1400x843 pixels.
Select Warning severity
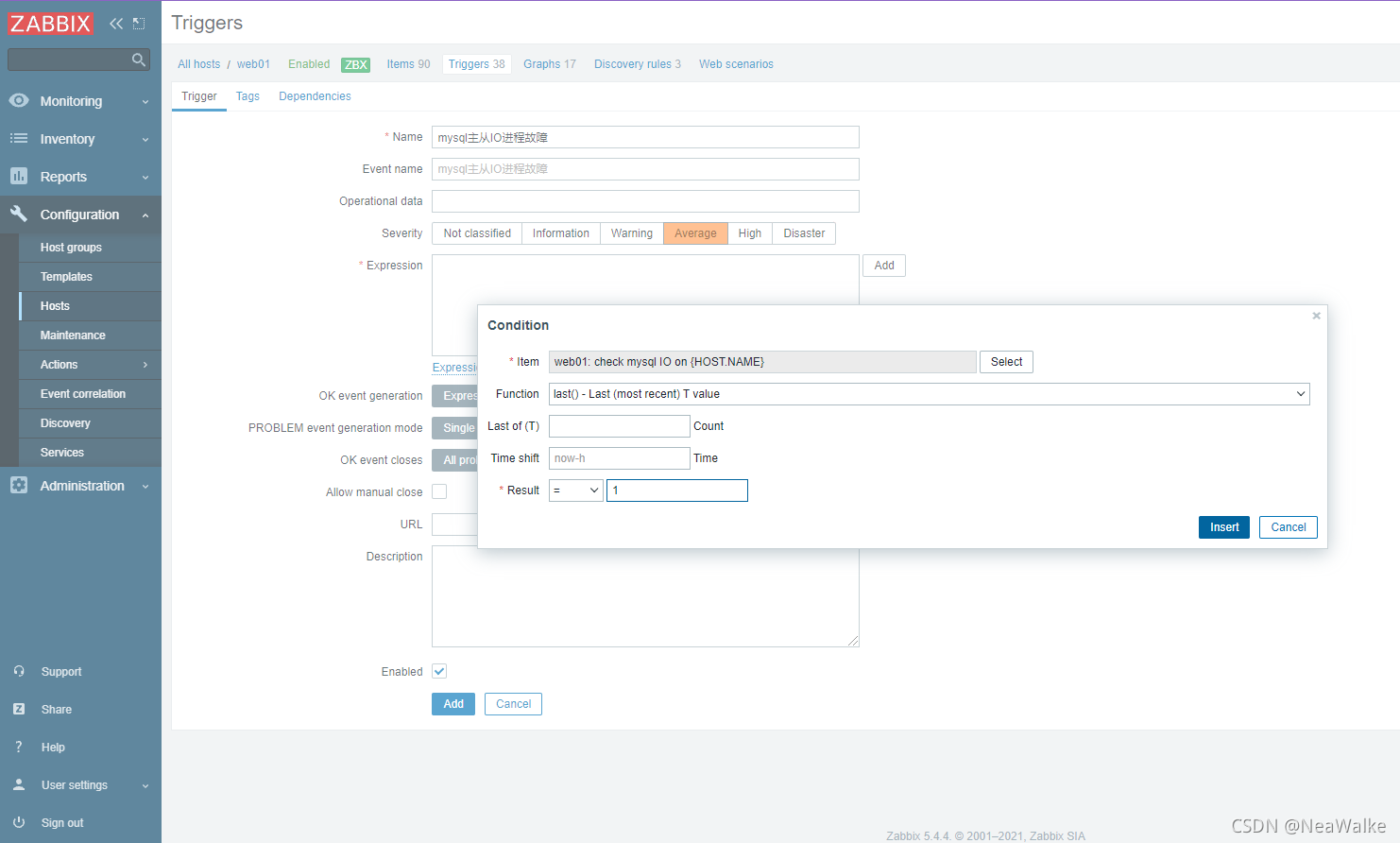pos(632,233)
